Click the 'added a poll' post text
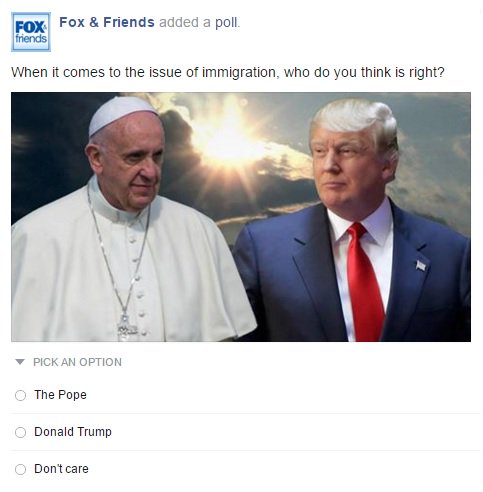 point(199,22)
